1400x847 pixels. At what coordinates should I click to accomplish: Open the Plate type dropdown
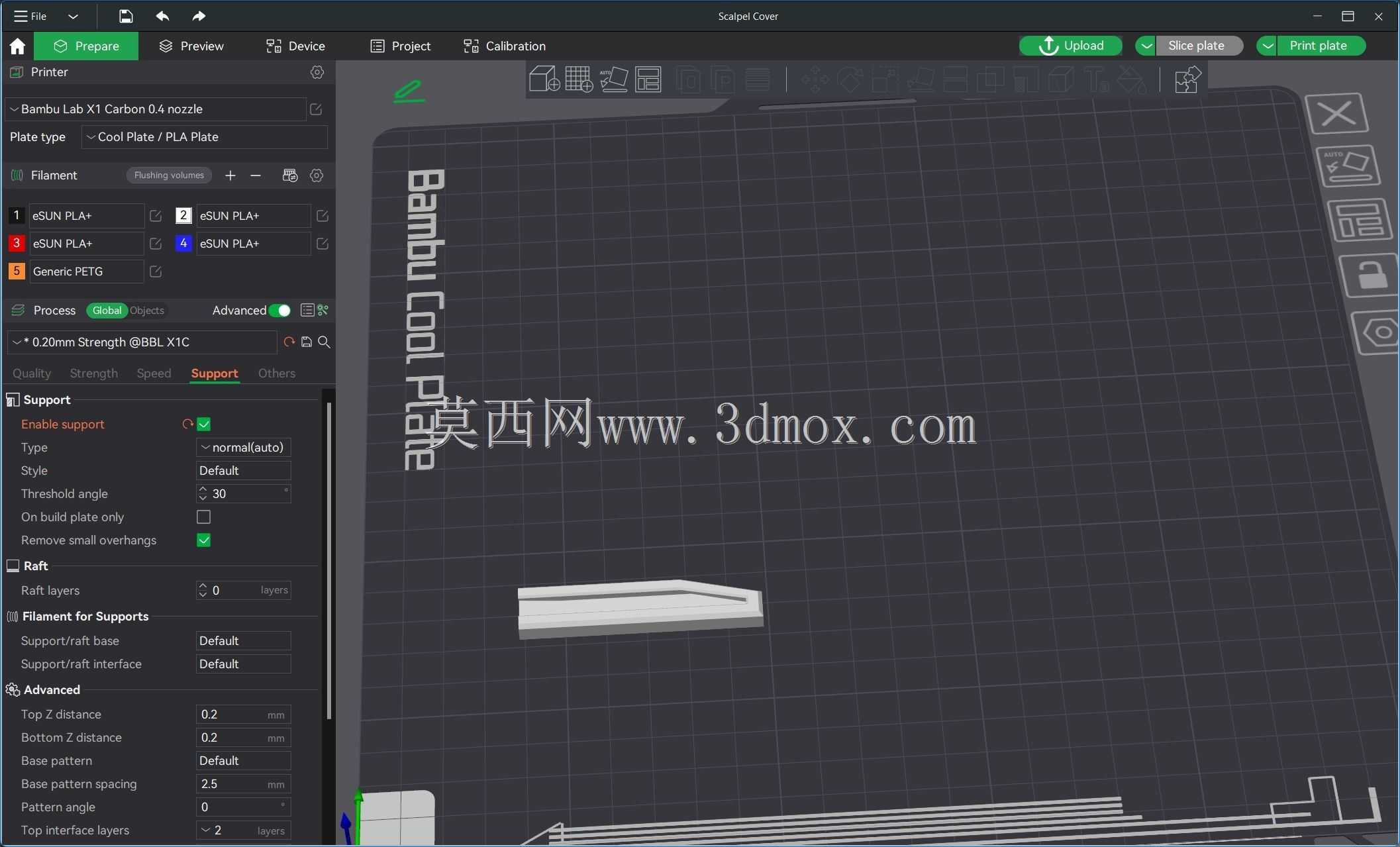(205, 137)
